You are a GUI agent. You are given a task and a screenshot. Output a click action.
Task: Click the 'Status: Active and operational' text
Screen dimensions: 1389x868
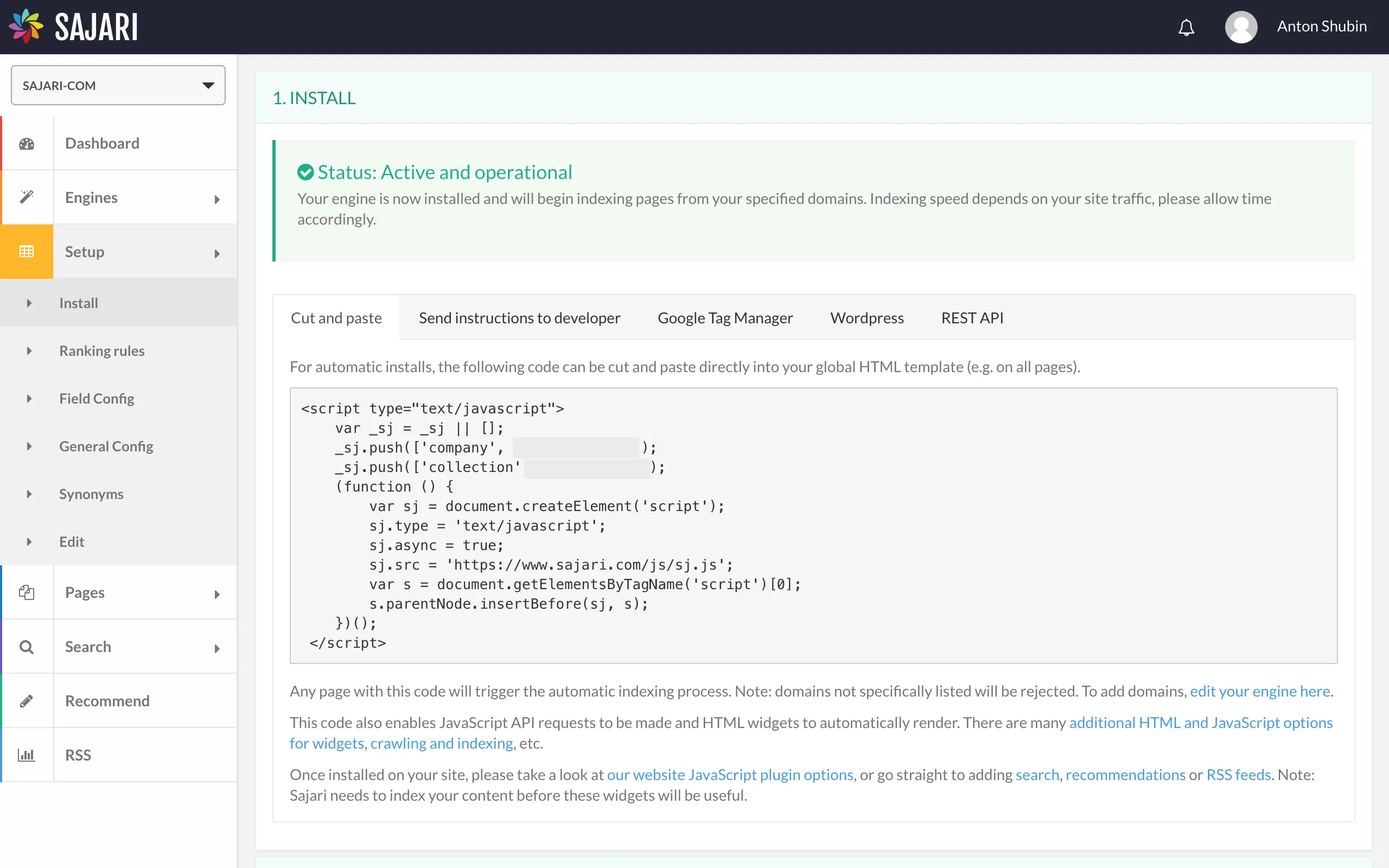[x=445, y=171]
